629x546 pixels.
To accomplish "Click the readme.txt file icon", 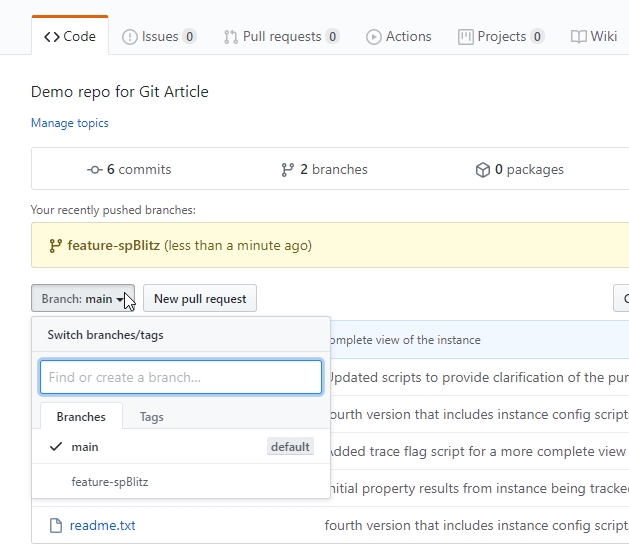I will point(56,525).
